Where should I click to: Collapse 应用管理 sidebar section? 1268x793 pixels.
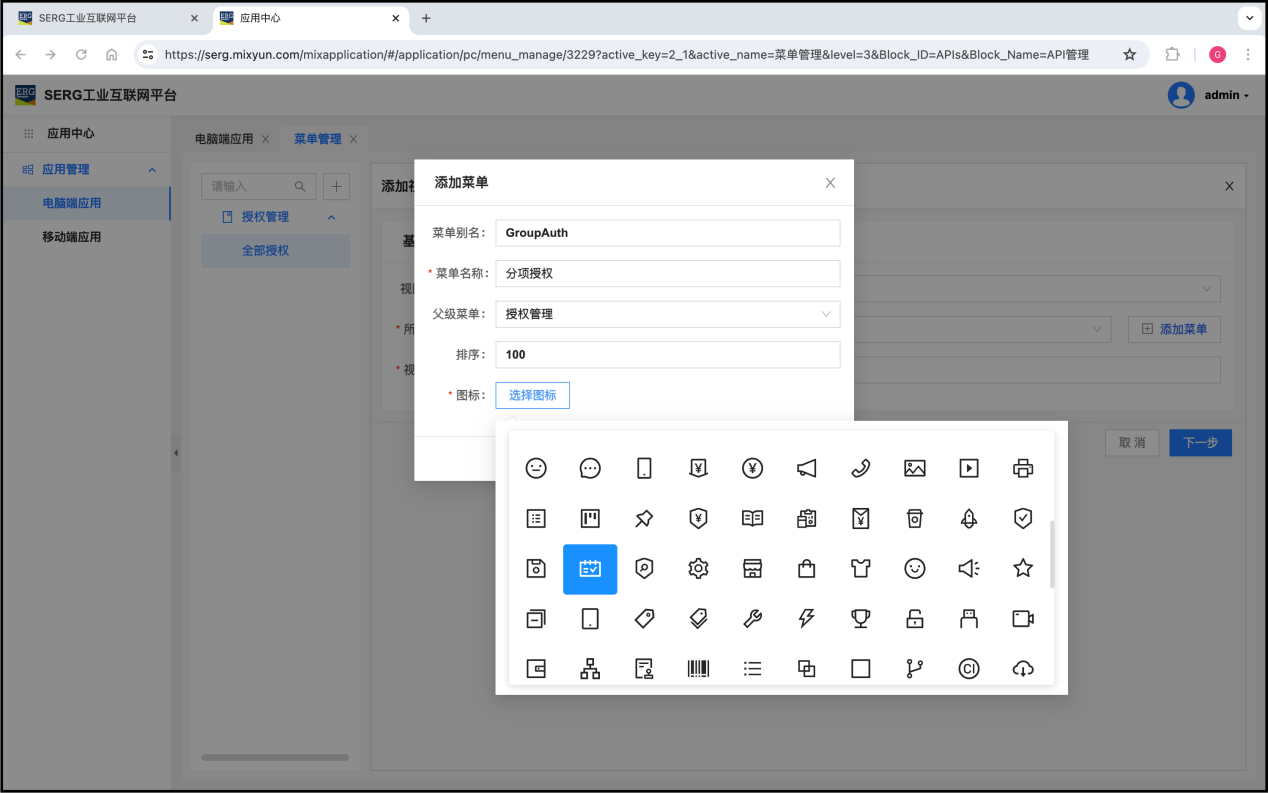click(x=152, y=170)
